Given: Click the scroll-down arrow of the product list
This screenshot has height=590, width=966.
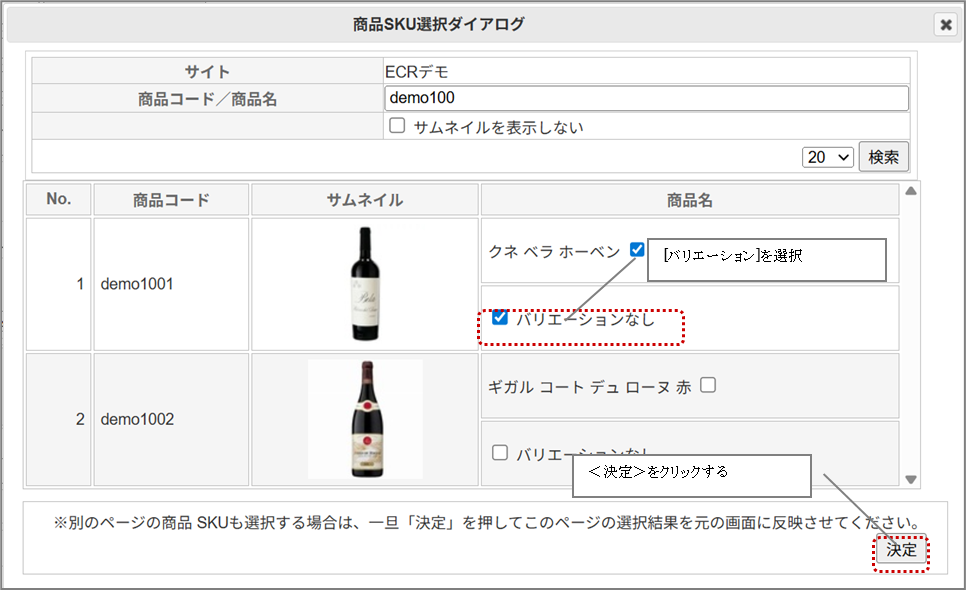Looking at the screenshot, I should (910, 480).
